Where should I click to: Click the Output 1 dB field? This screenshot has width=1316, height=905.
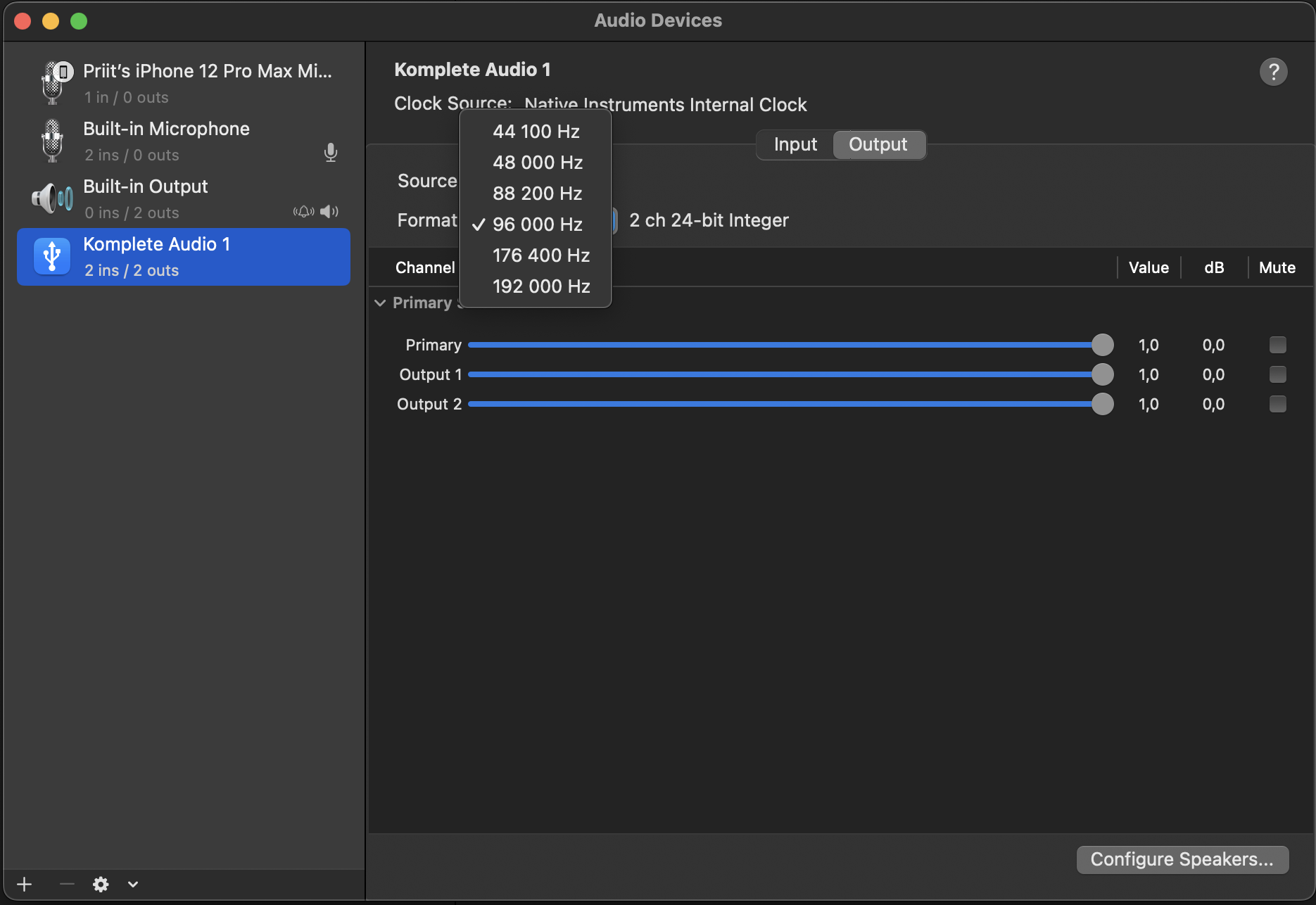tap(1213, 374)
